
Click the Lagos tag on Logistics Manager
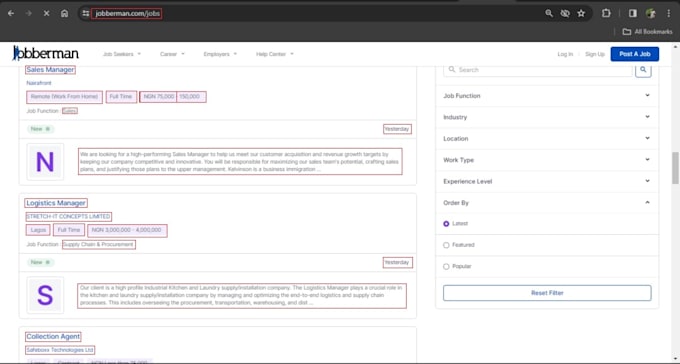(x=38, y=230)
